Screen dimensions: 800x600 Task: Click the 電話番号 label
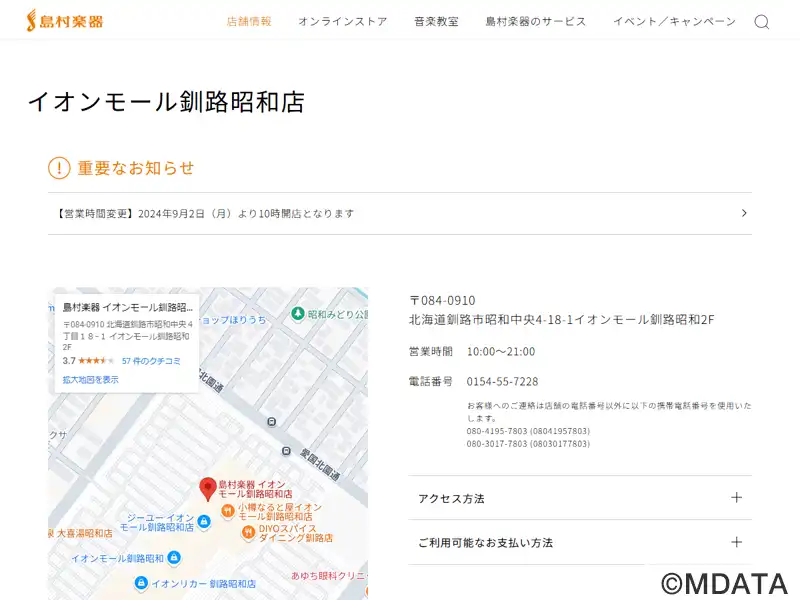coord(431,381)
